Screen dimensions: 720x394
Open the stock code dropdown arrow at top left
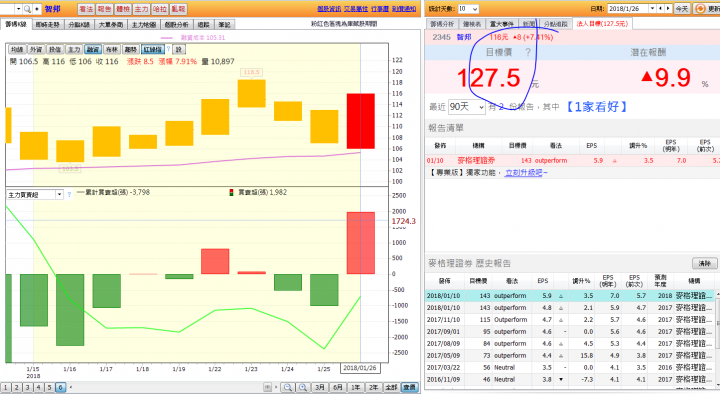coord(18,9)
